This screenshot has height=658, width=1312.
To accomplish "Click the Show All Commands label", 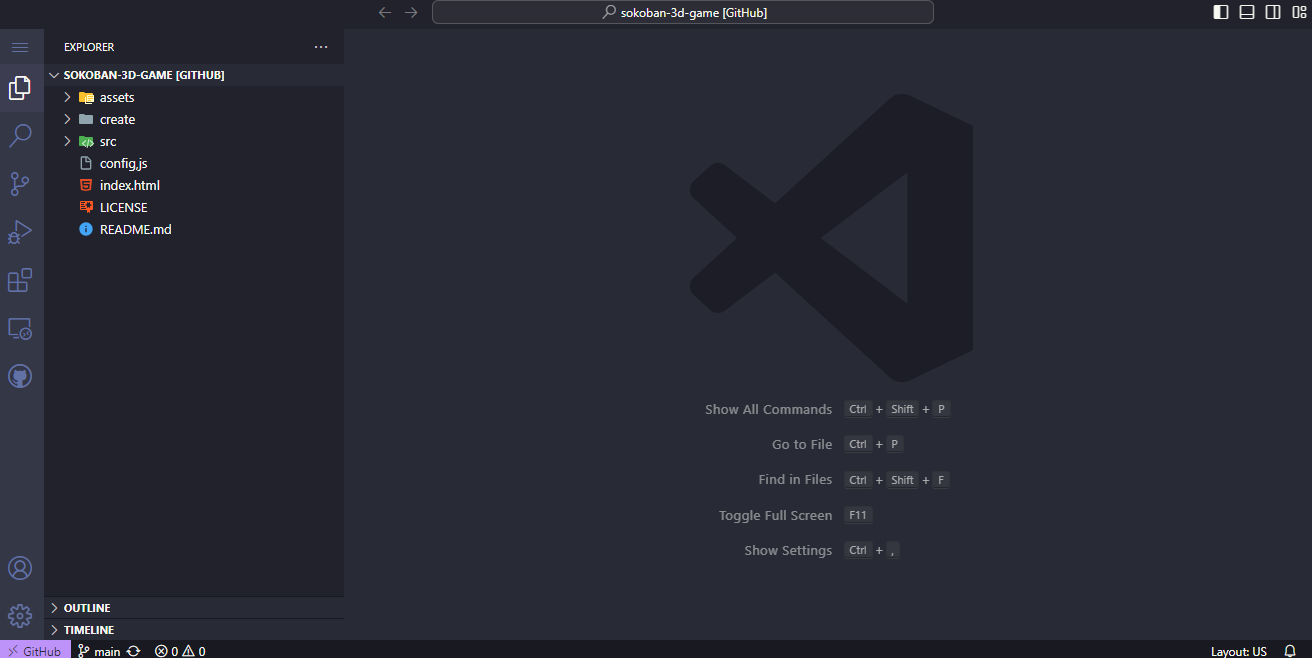I will pyautogui.click(x=768, y=409).
